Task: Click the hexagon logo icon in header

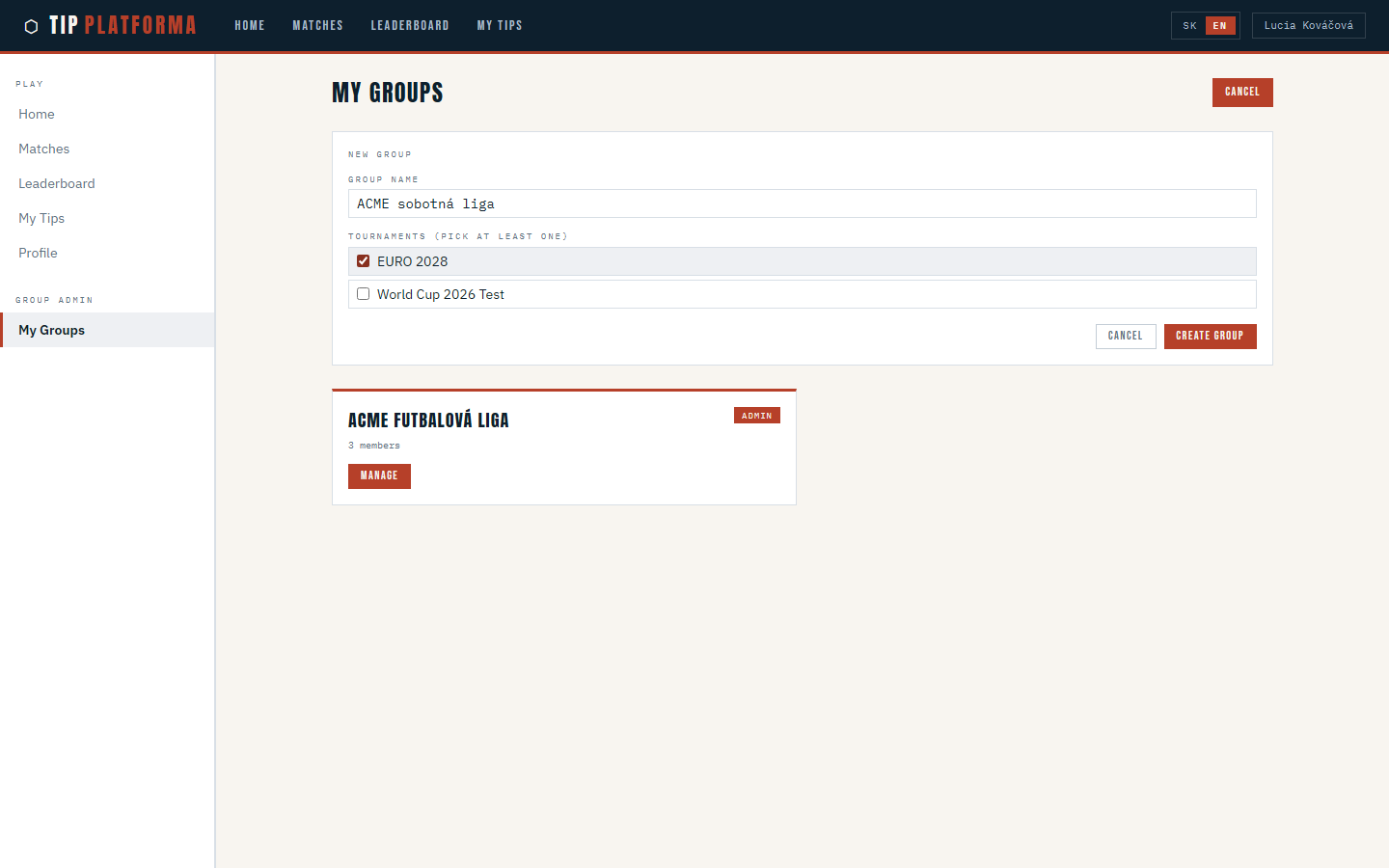Action: [31, 26]
